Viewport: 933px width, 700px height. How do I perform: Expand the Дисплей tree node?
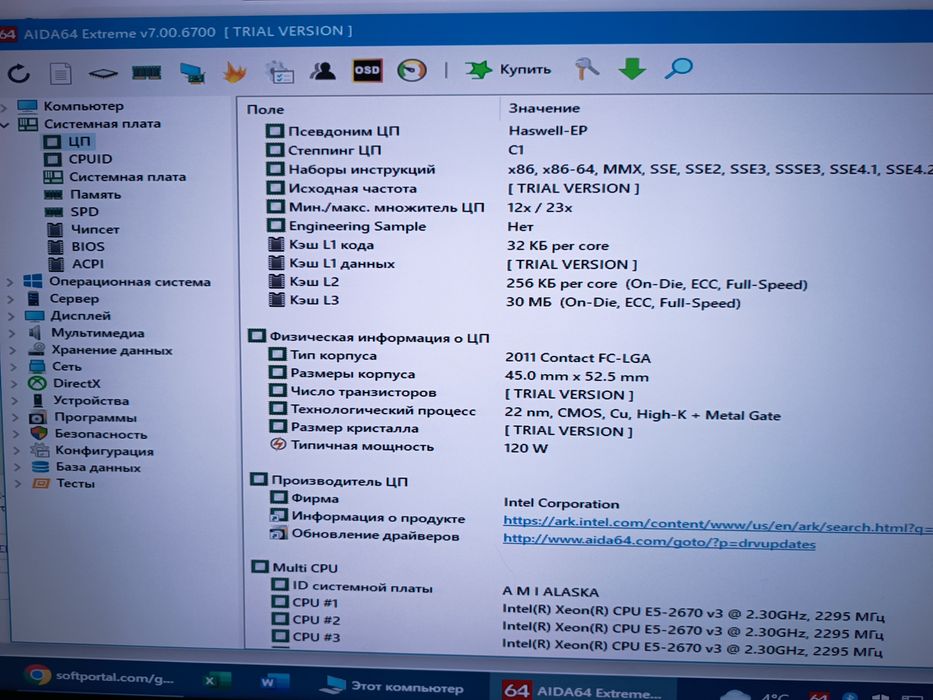coord(11,317)
